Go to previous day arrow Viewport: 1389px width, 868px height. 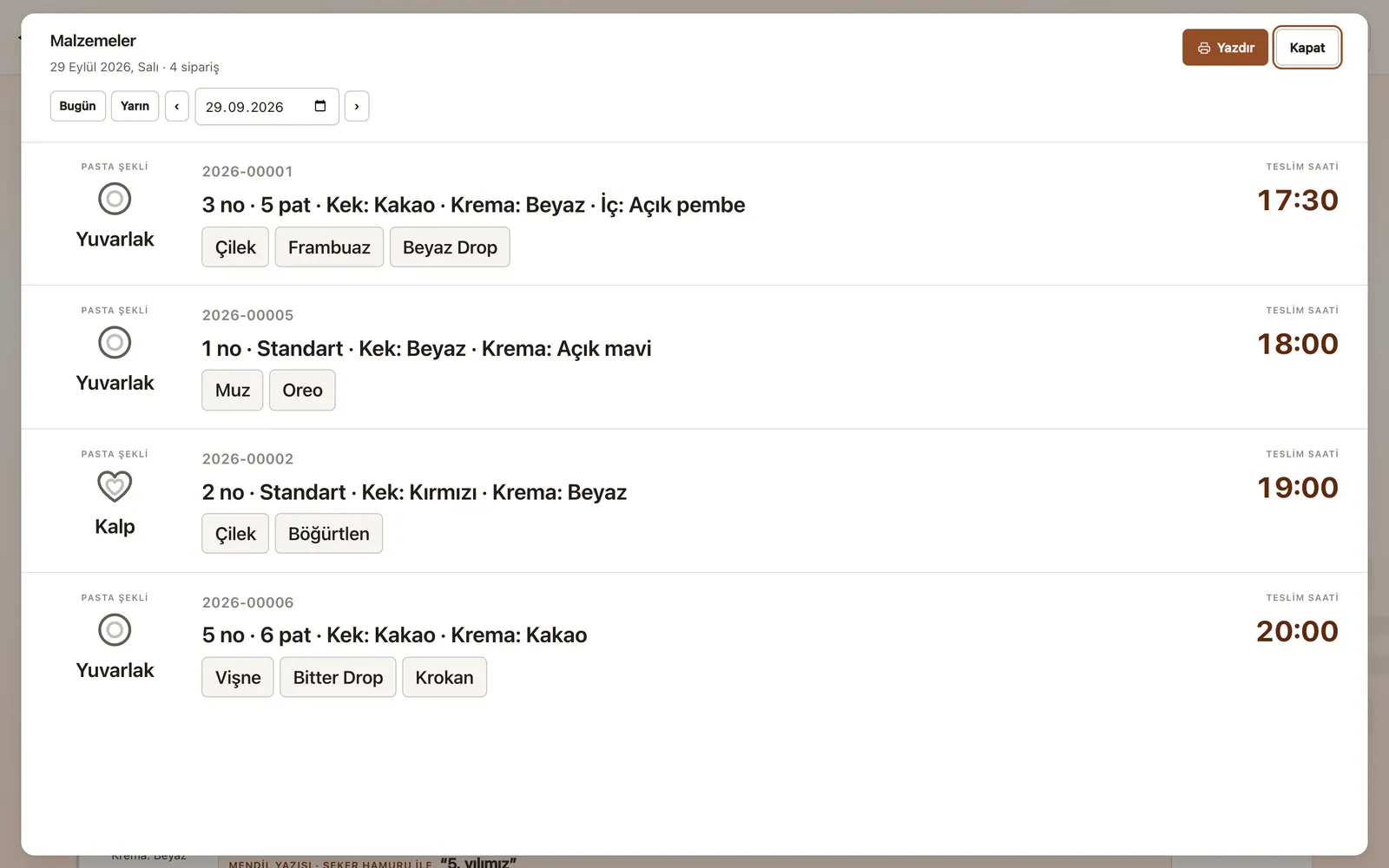[x=177, y=106]
